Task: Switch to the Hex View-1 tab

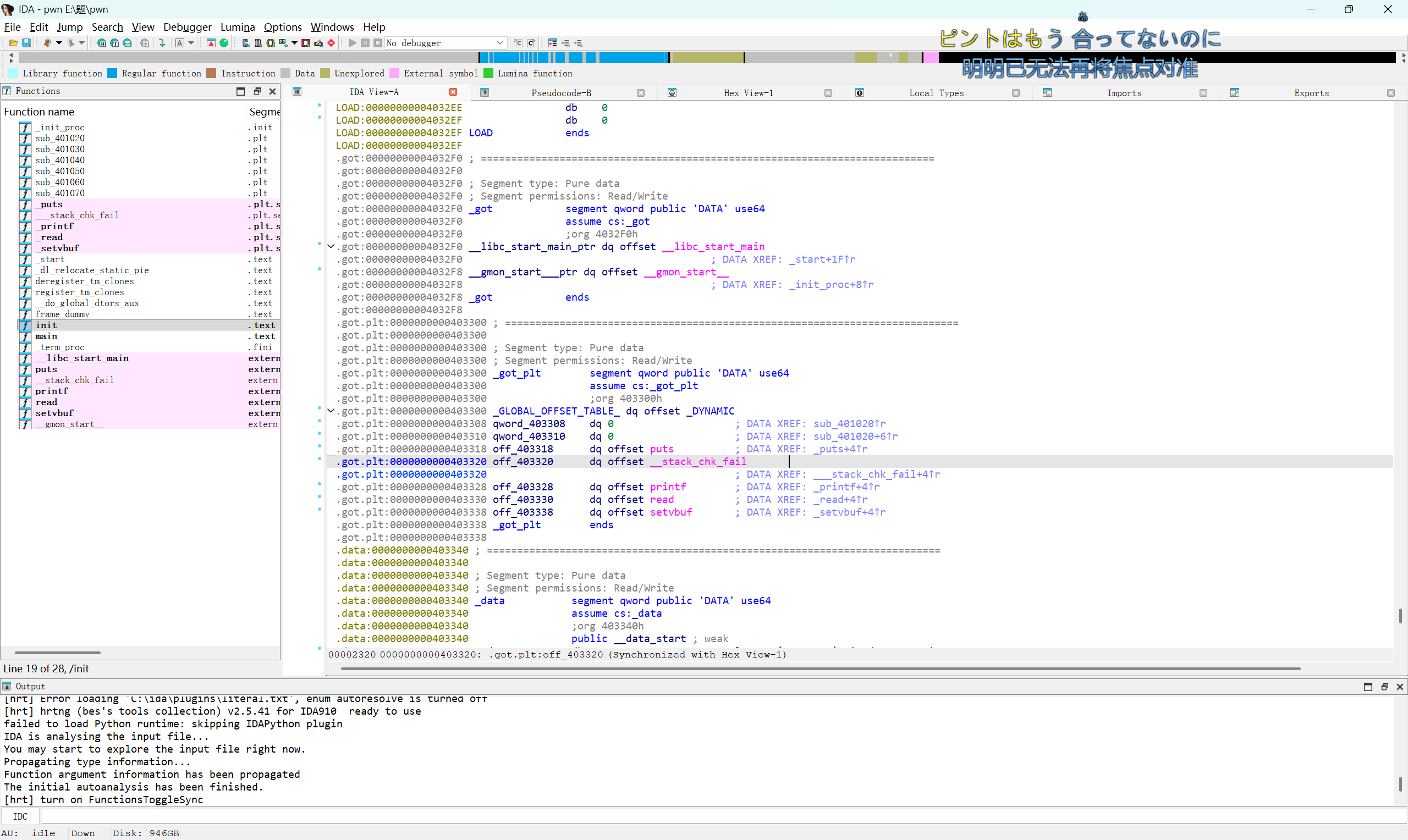Action: click(x=748, y=93)
